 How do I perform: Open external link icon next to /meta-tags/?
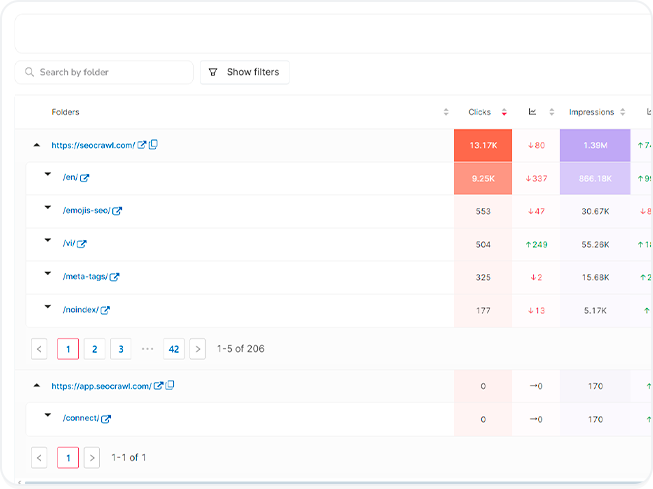click(114, 277)
